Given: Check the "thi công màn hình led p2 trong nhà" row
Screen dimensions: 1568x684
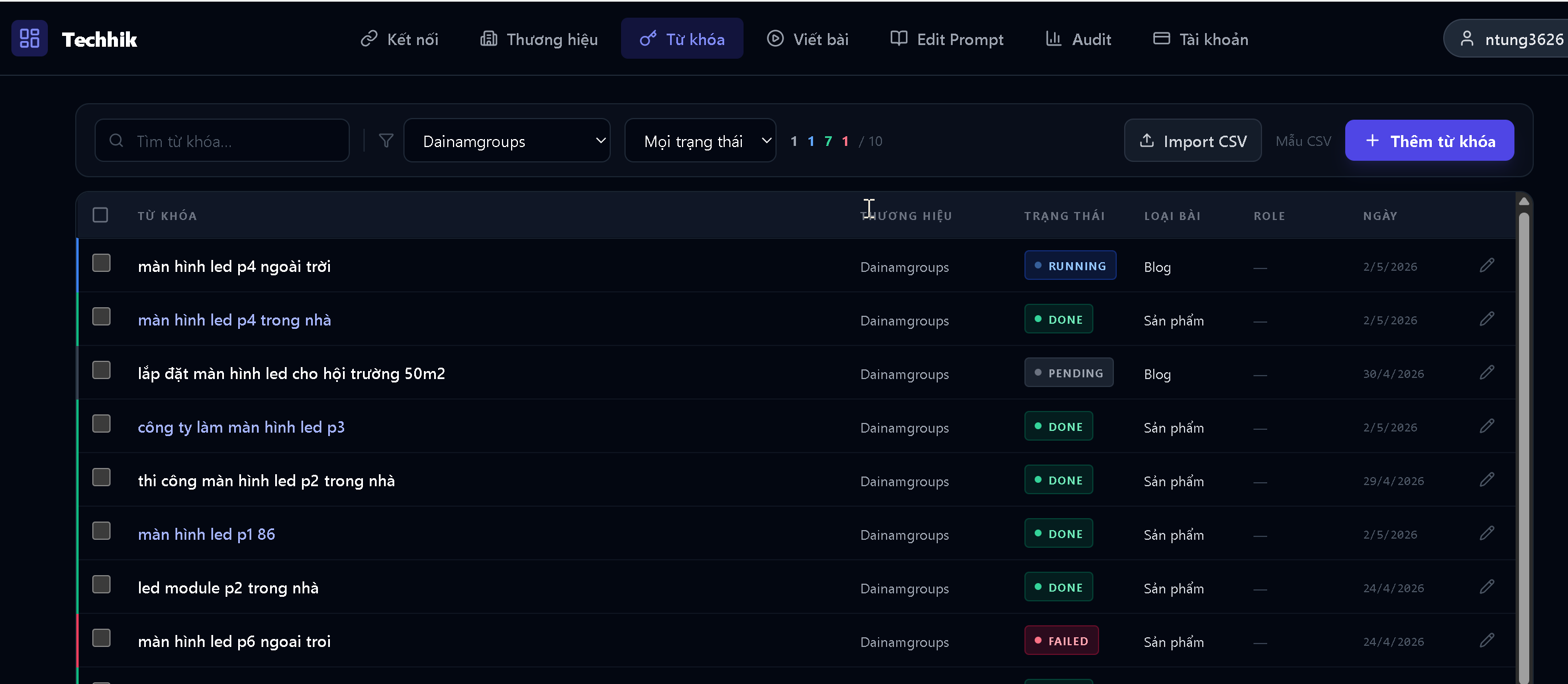Looking at the screenshot, I should (x=101, y=478).
